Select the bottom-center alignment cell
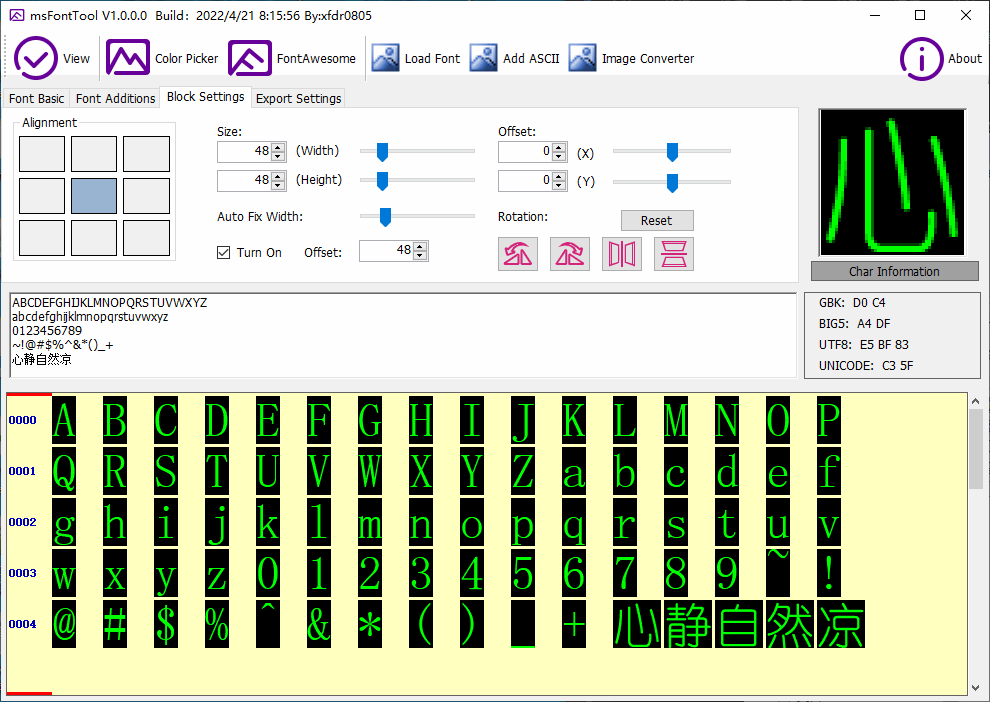The width and height of the screenshot is (990, 702). (93, 238)
